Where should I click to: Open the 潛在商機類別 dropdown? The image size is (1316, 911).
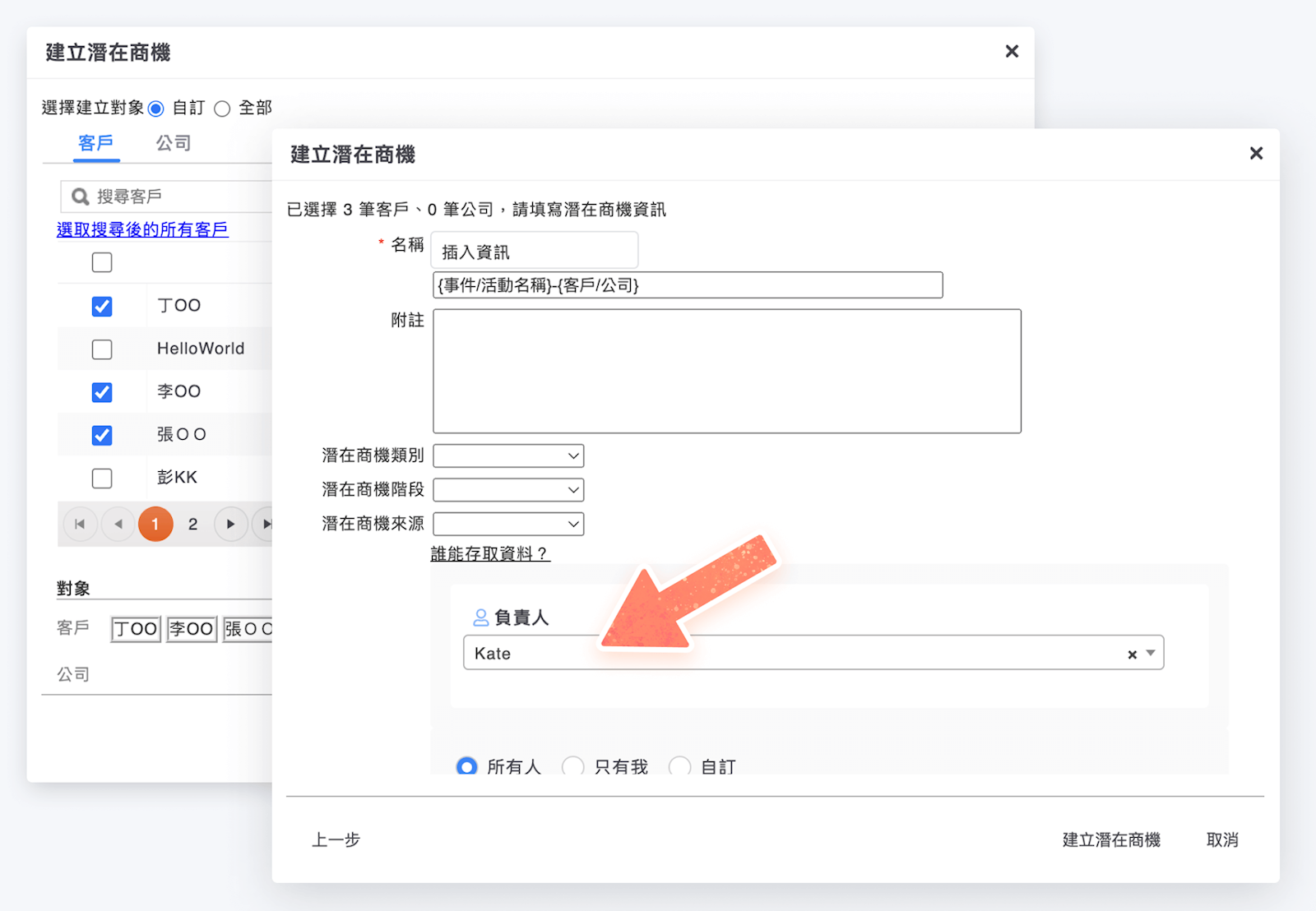(x=508, y=455)
